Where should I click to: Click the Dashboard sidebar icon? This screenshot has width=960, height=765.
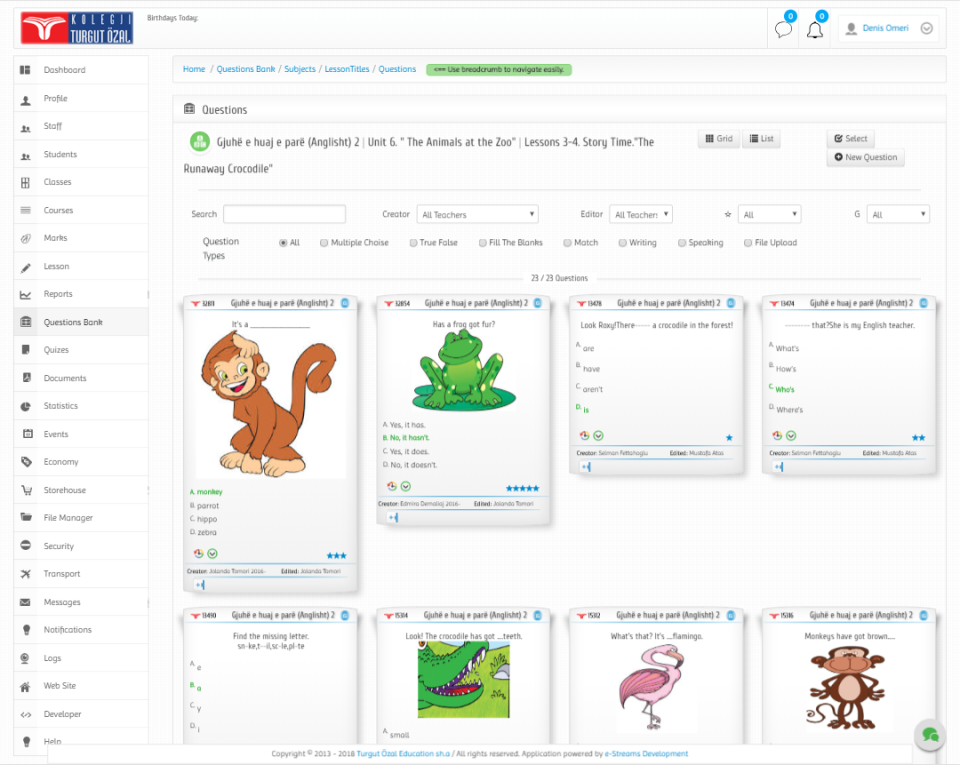tap(25, 70)
